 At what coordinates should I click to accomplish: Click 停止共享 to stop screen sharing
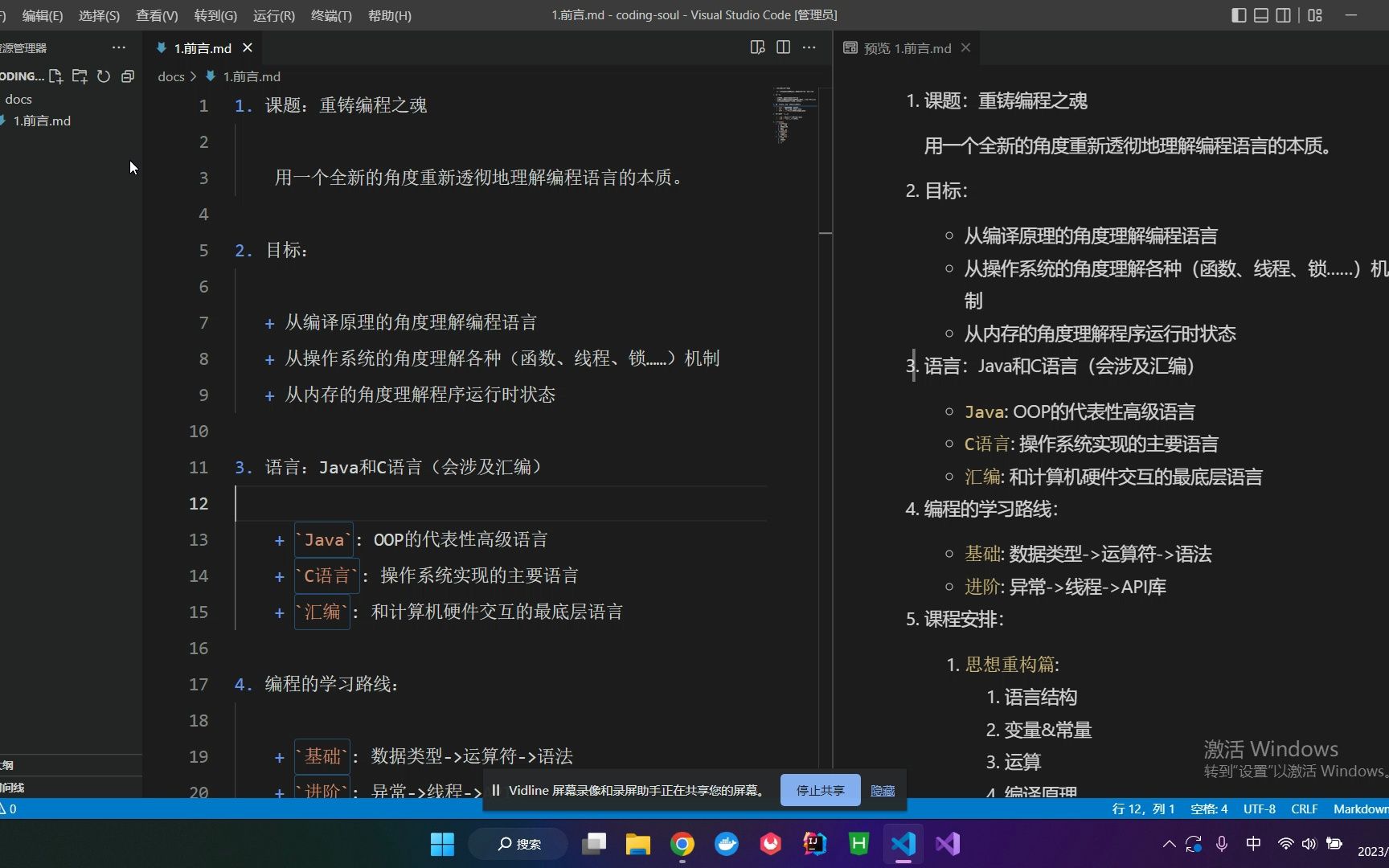coord(820,791)
